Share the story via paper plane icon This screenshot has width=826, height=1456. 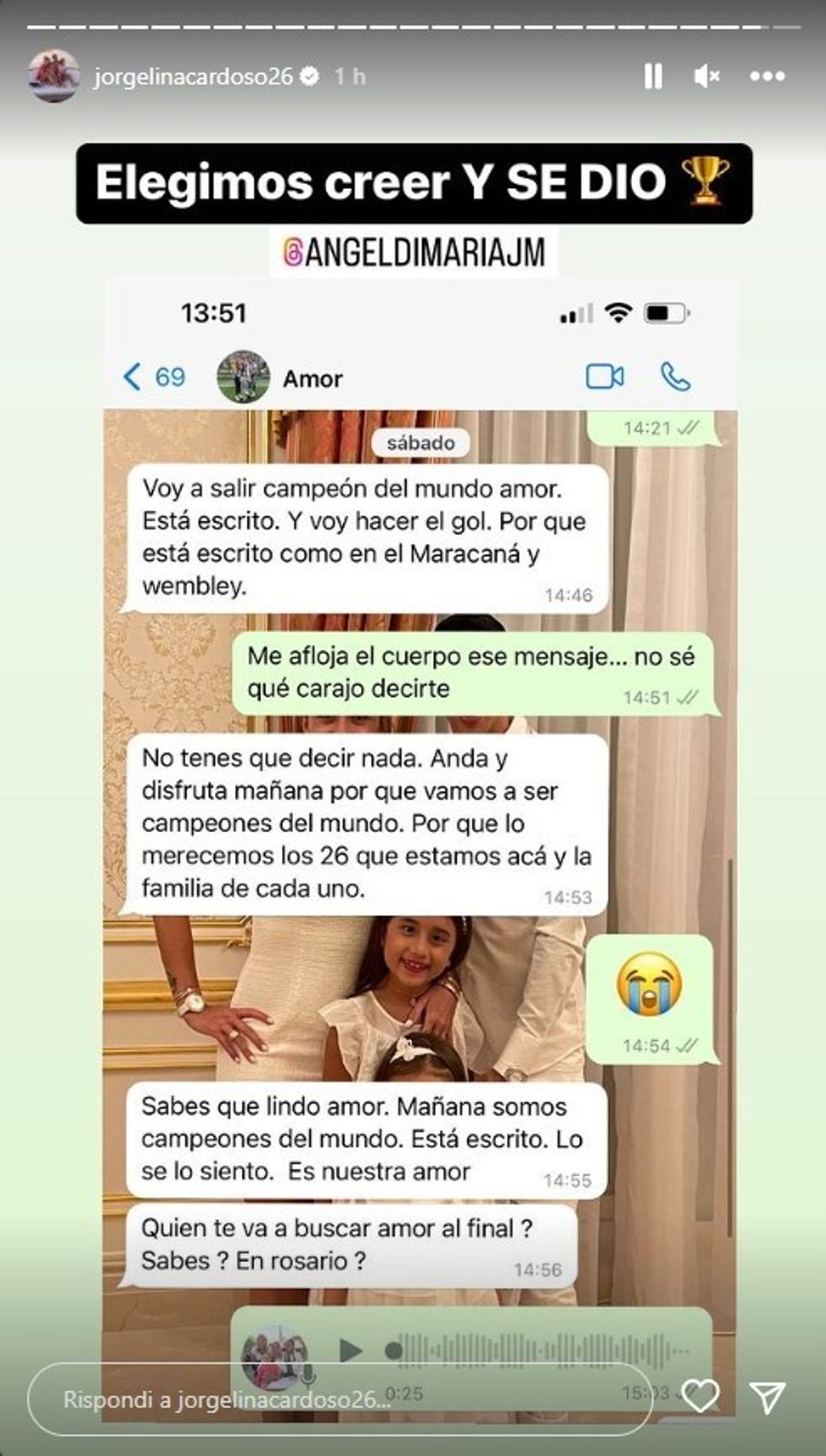767,1397
